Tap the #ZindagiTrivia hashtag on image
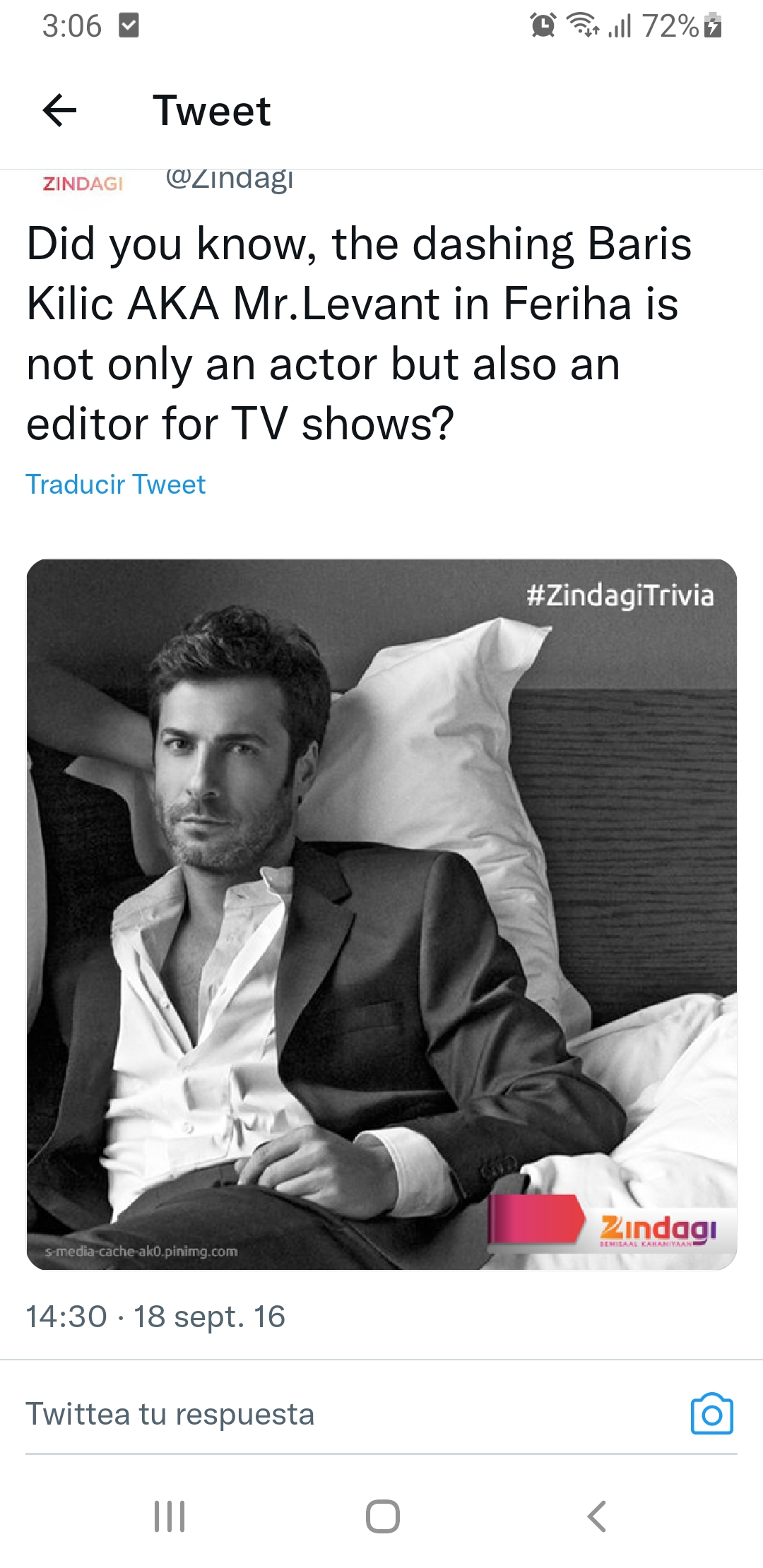The height and width of the screenshot is (1568, 763). coord(620,595)
